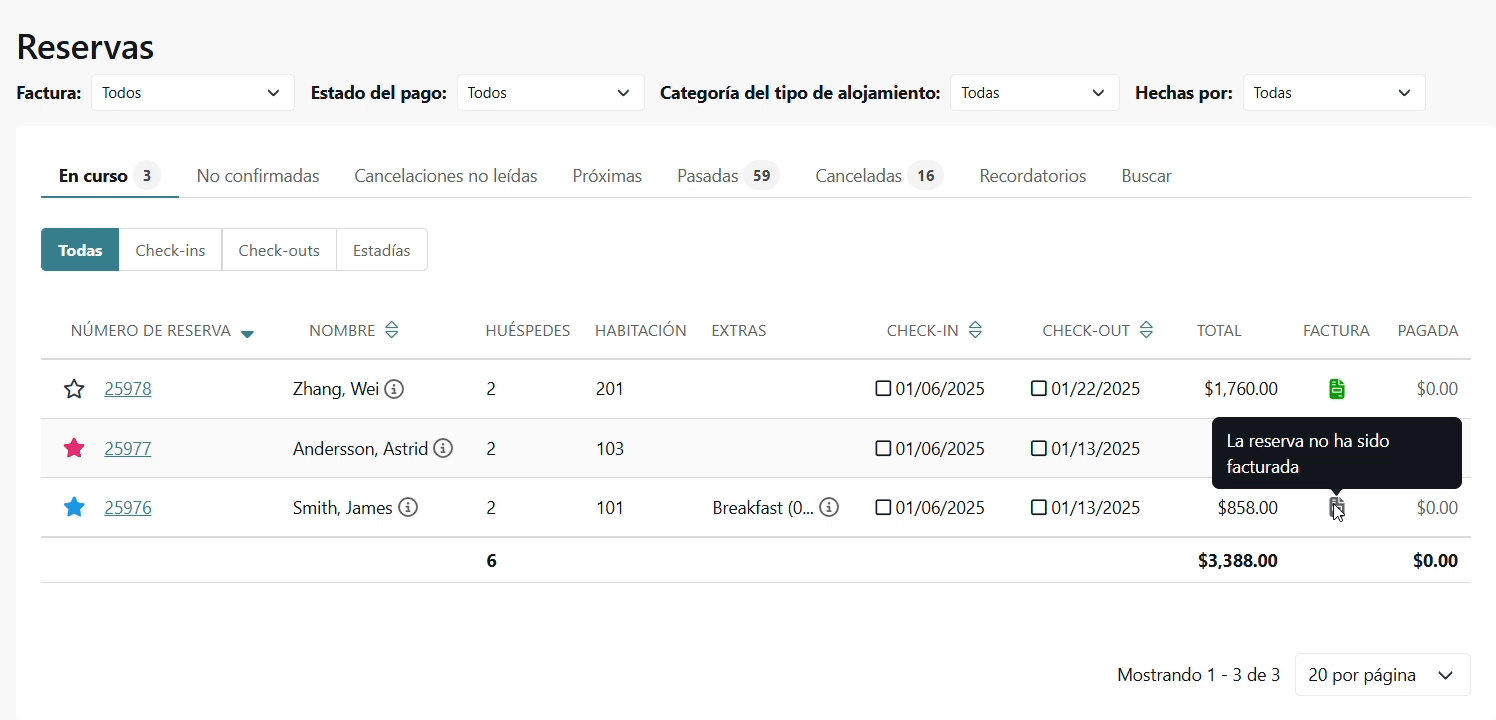Go to the Canceladas tab
The image size is (1496, 720).
[858, 176]
